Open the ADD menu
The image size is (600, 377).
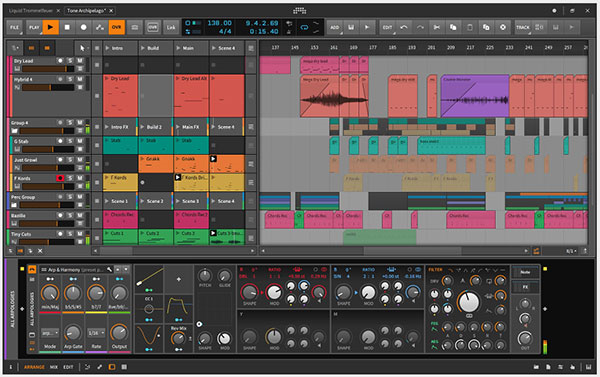pos(334,27)
